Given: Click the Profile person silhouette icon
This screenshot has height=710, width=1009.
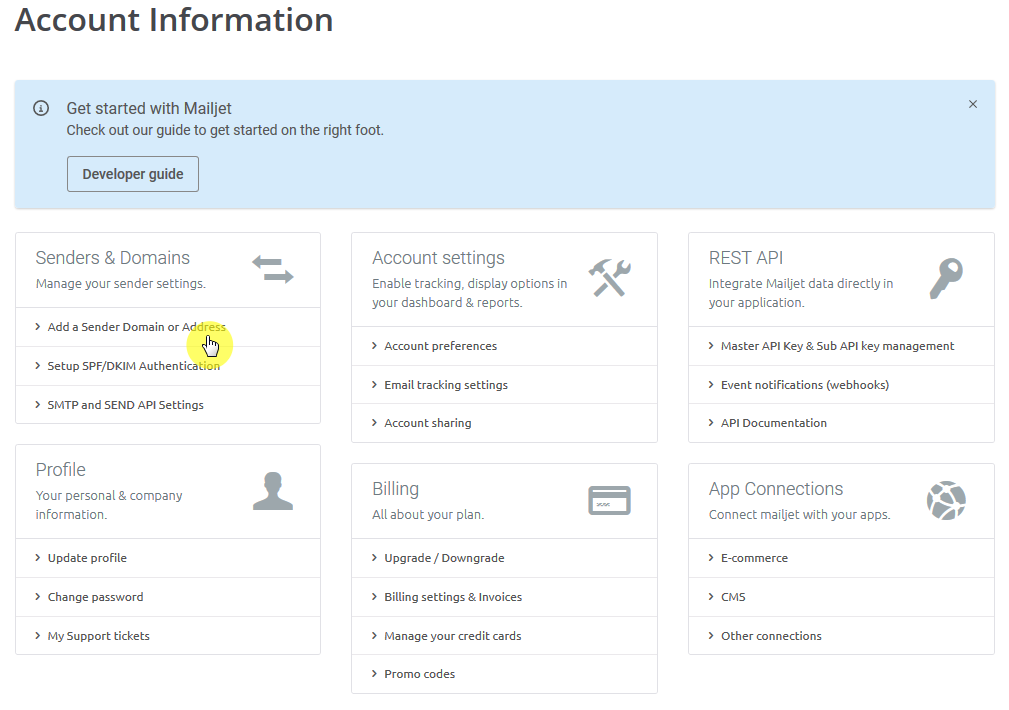Looking at the screenshot, I should [x=272, y=491].
